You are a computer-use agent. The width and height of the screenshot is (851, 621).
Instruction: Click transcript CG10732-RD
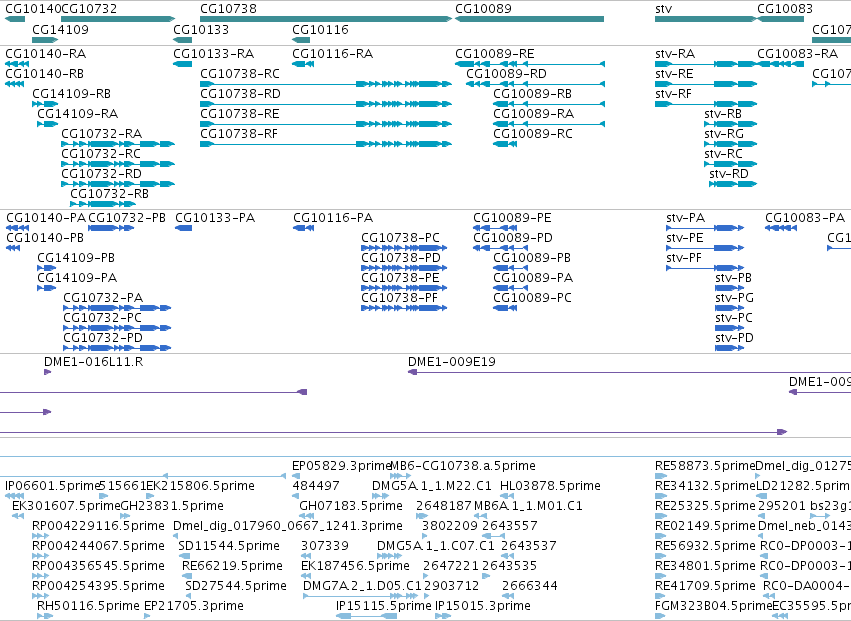point(101,174)
